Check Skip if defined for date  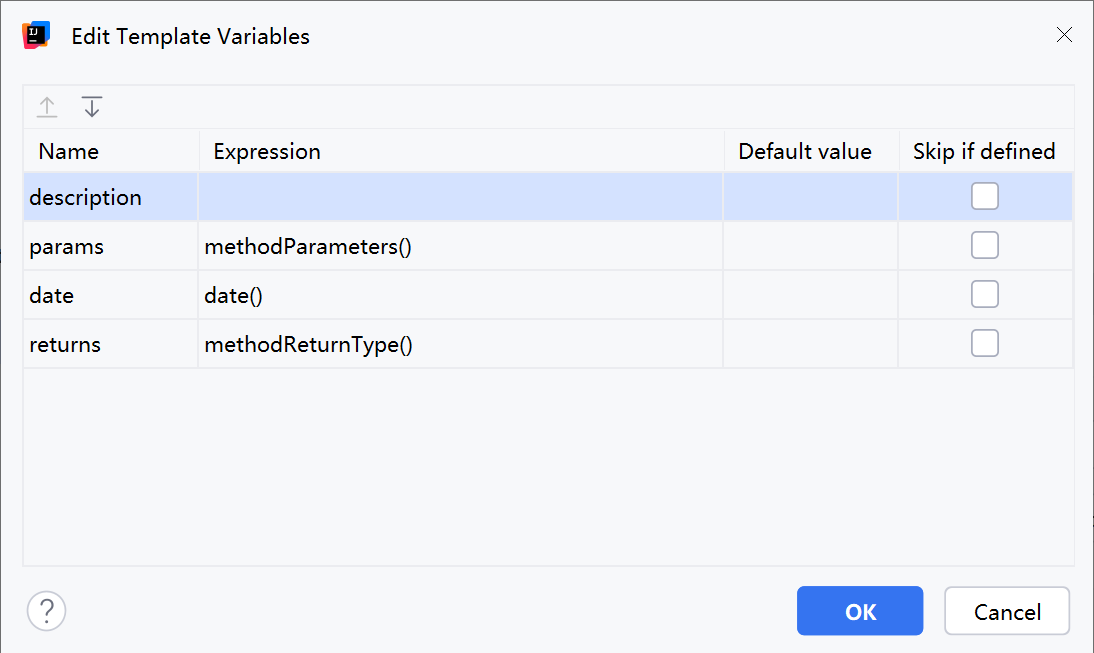(985, 294)
